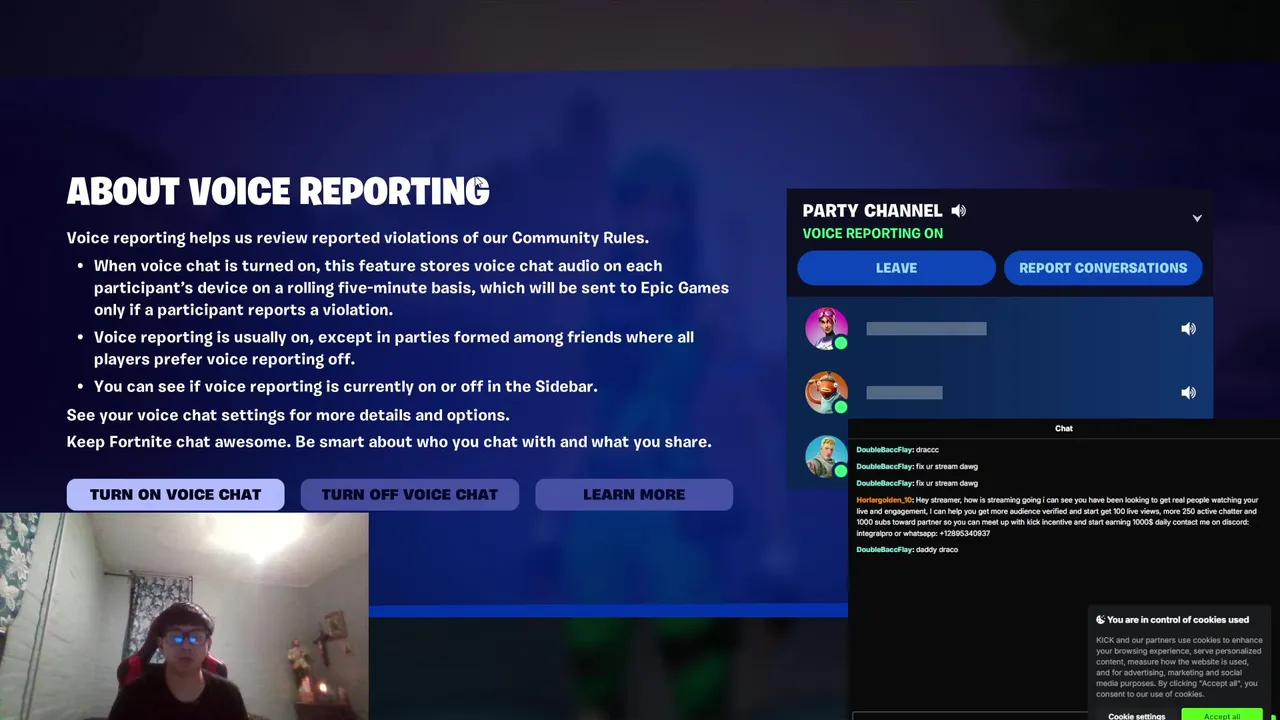Accept all cookies
Screen dimensions: 1280x720
pos(1222,715)
